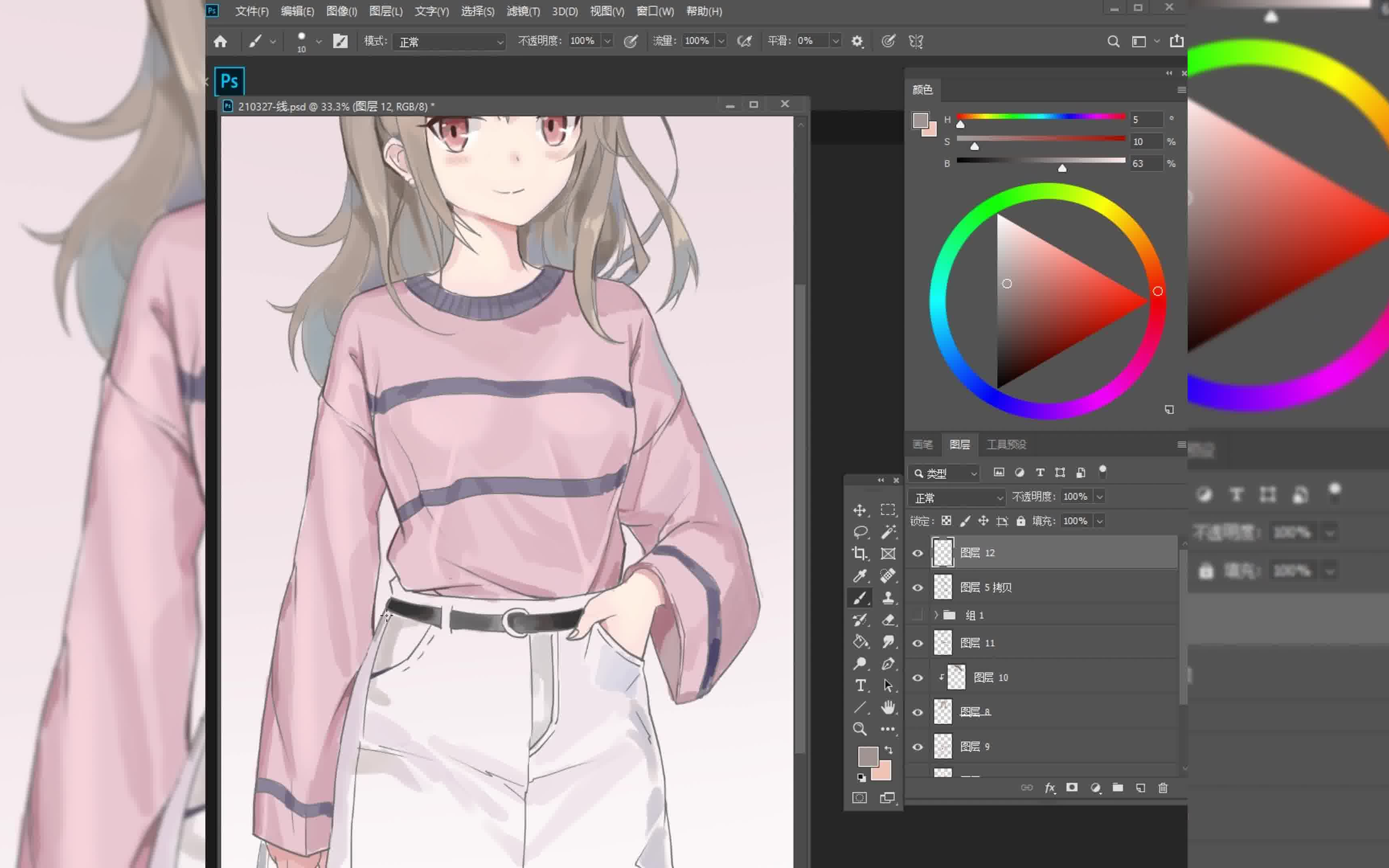Viewport: 1389px width, 868px height.
Task: Select the Hand tool
Action: point(888,707)
